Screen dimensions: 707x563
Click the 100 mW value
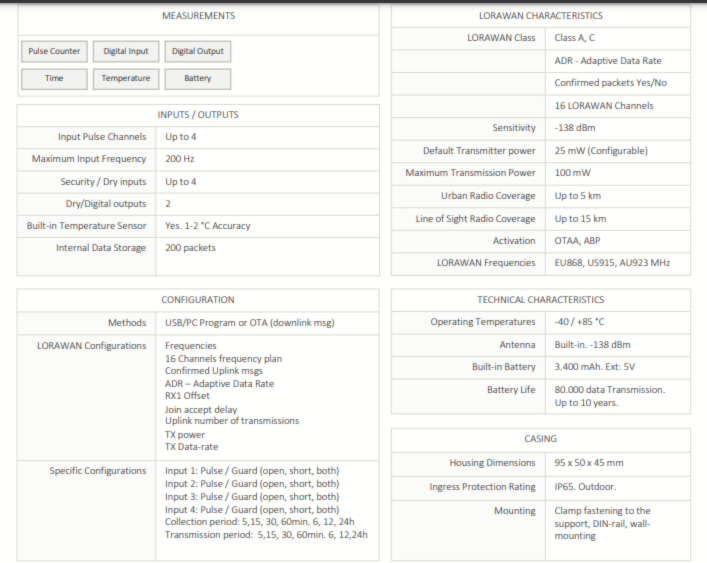[572, 173]
